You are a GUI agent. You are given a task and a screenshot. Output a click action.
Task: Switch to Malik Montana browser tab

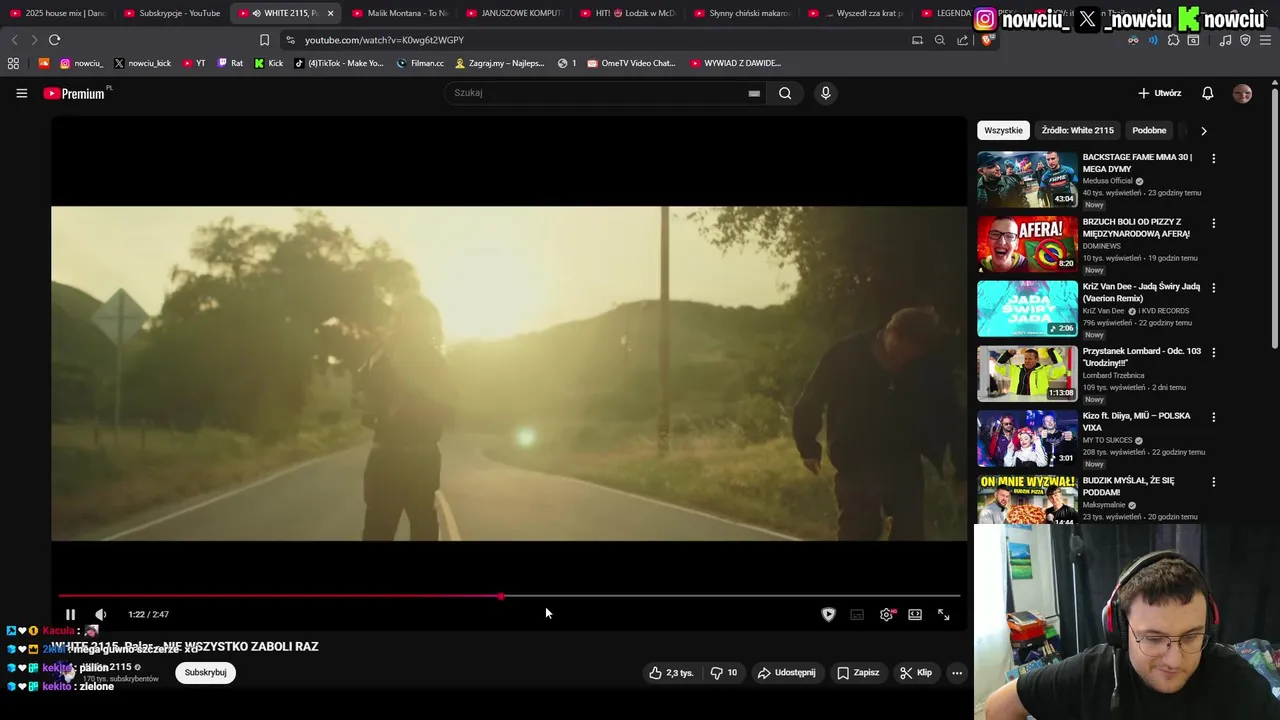[400, 13]
